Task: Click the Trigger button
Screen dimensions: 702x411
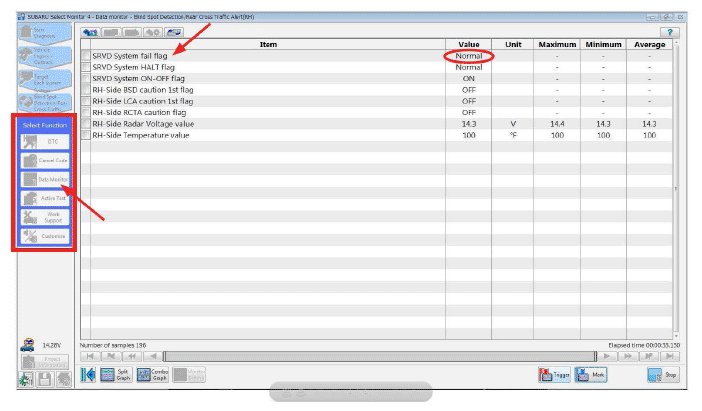Action: pyautogui.click(x=554, y=375)
